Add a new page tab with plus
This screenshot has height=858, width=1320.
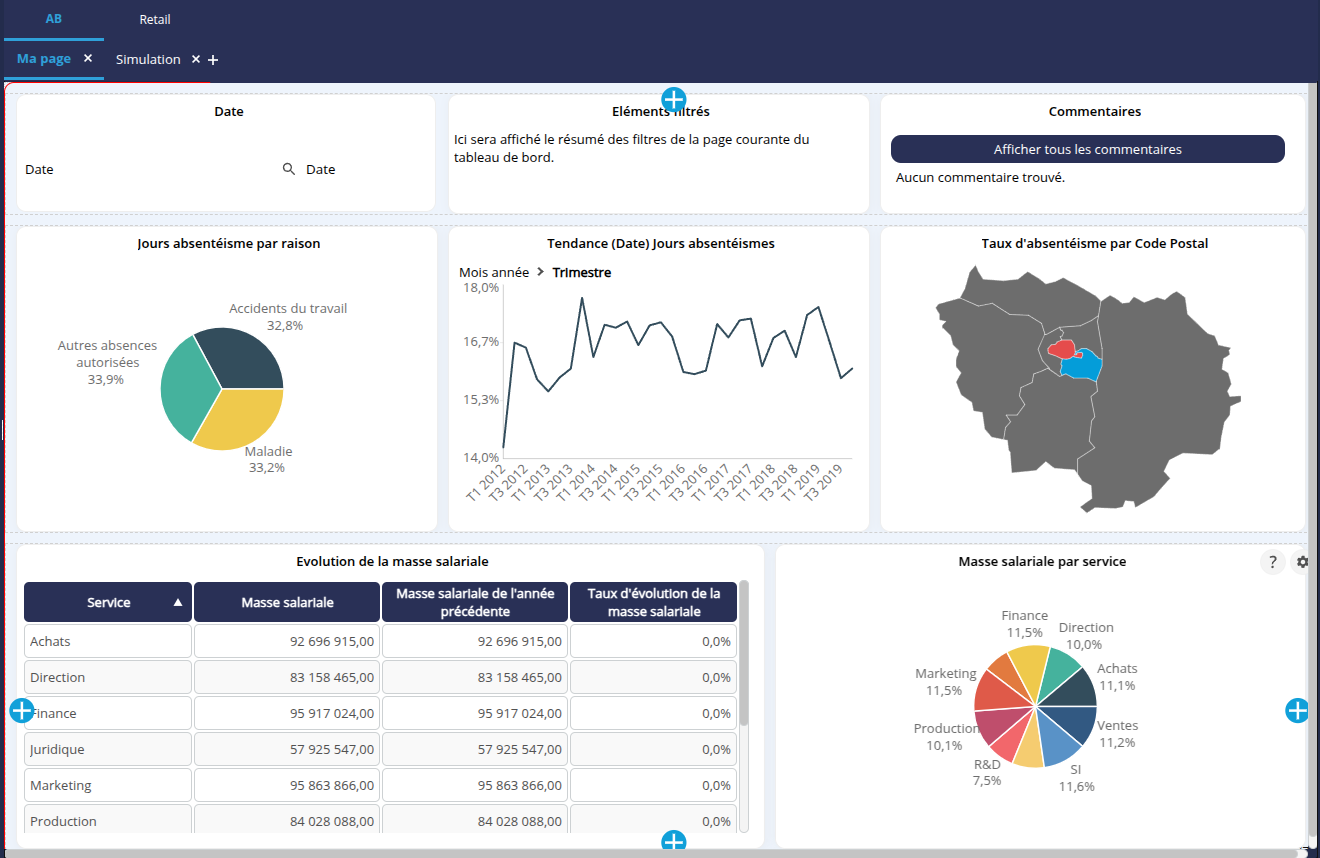point(213,60)
